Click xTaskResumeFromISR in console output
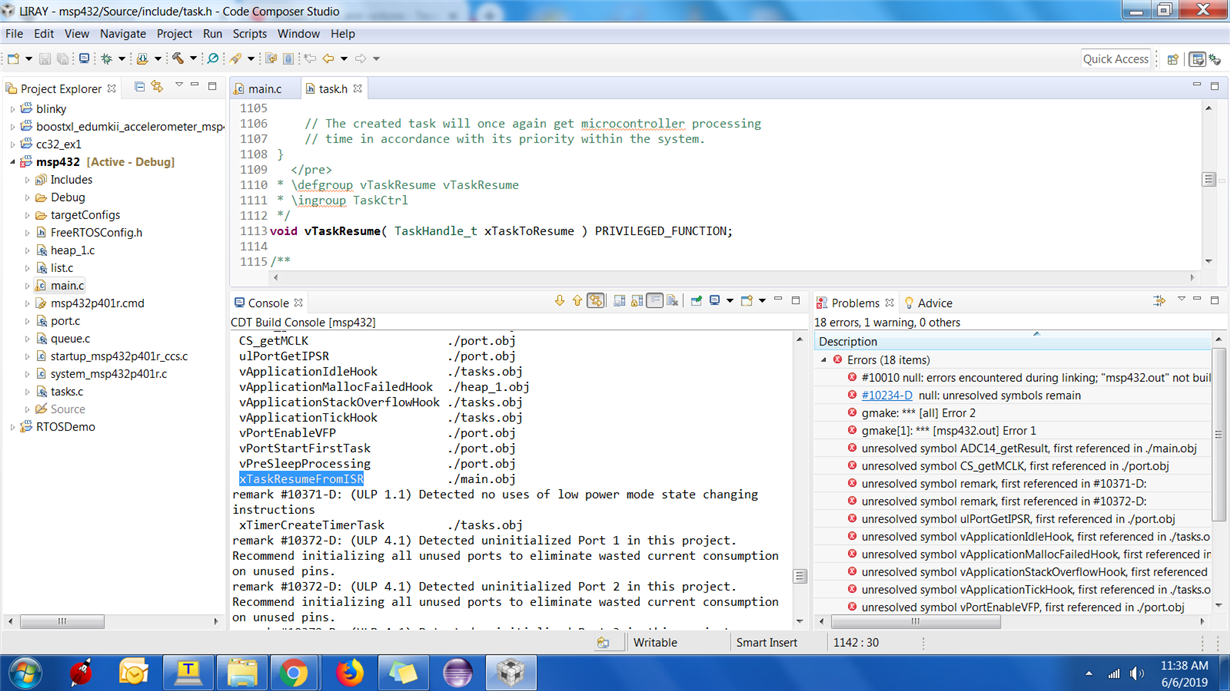Screen dimensions: 1230x691 (301, 479)
